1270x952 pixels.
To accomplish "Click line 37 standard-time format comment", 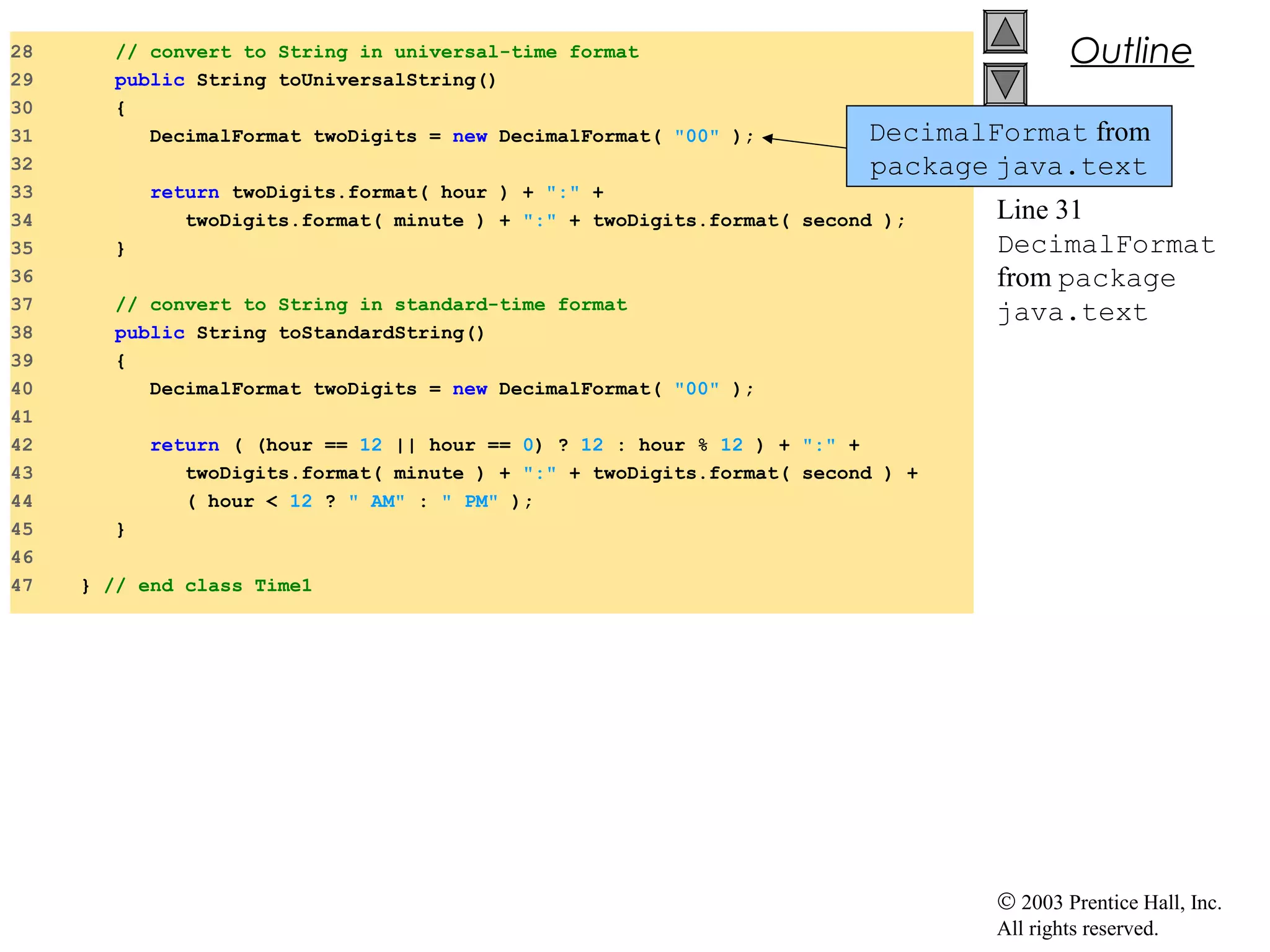I will click(x=371, y=305).
